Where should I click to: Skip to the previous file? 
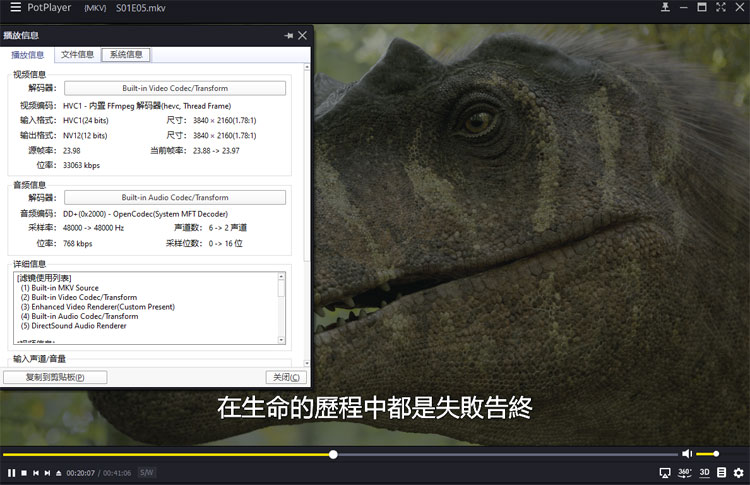coord(36,472)
